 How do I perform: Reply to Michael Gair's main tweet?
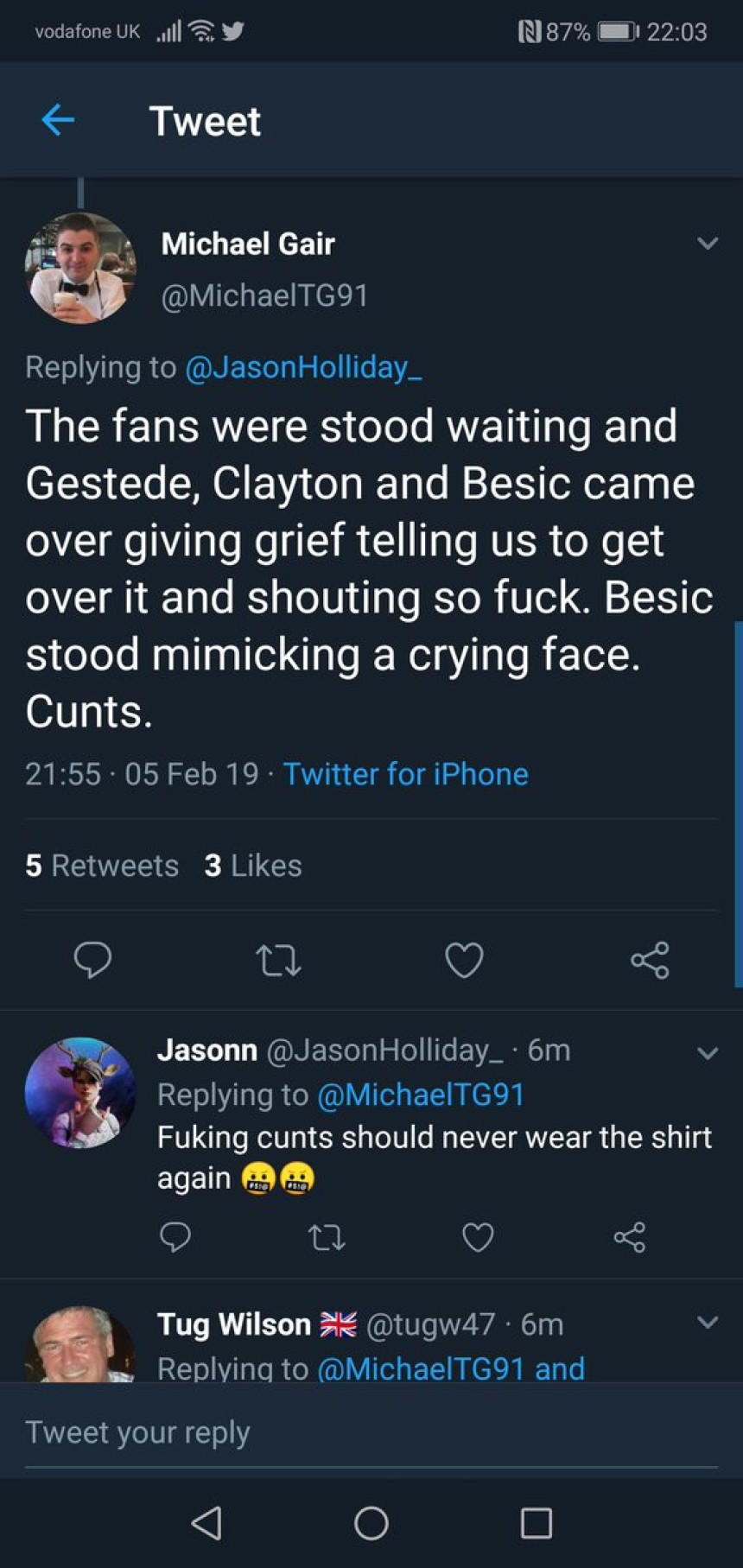click(92, 959)
